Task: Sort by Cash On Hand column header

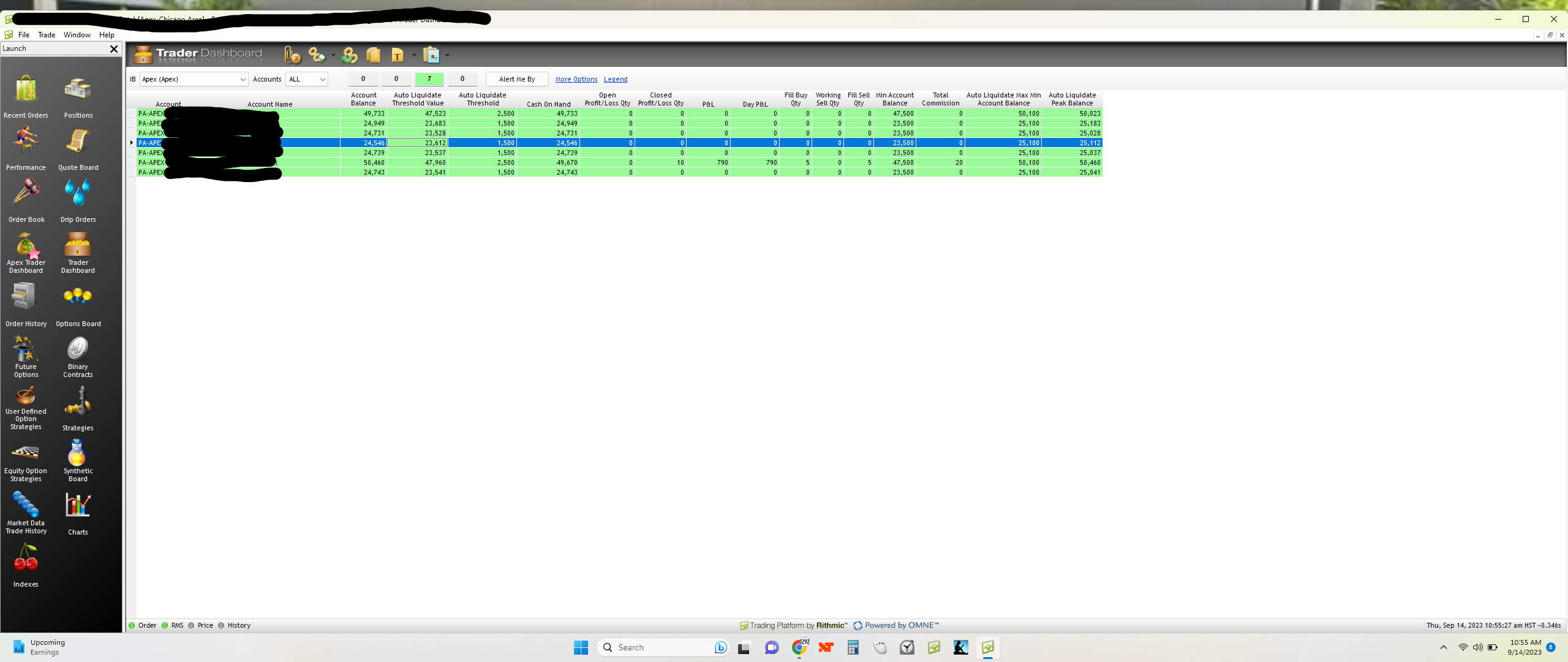Action: pos(548,104)
